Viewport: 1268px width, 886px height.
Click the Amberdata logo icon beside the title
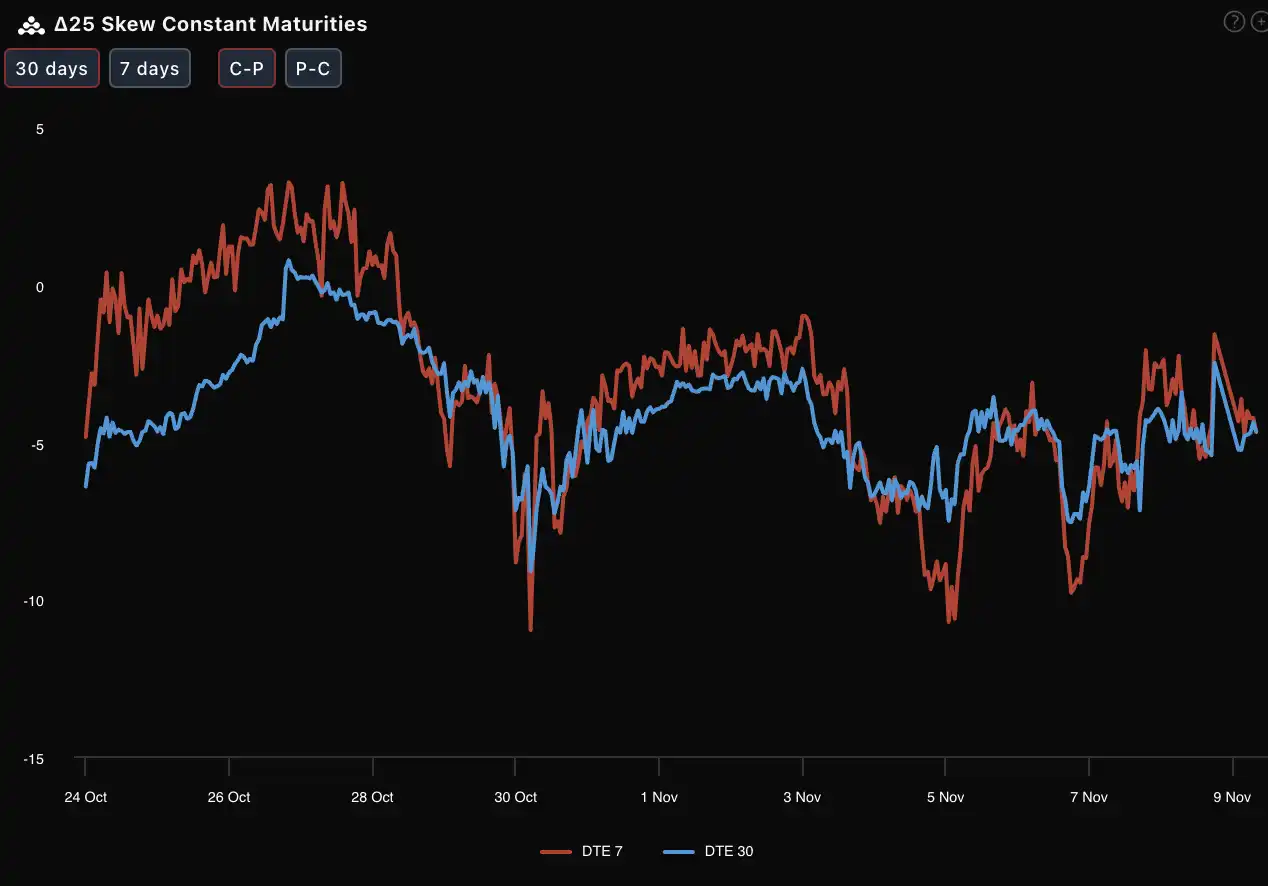pyautogui.click(x=32, y=25)
